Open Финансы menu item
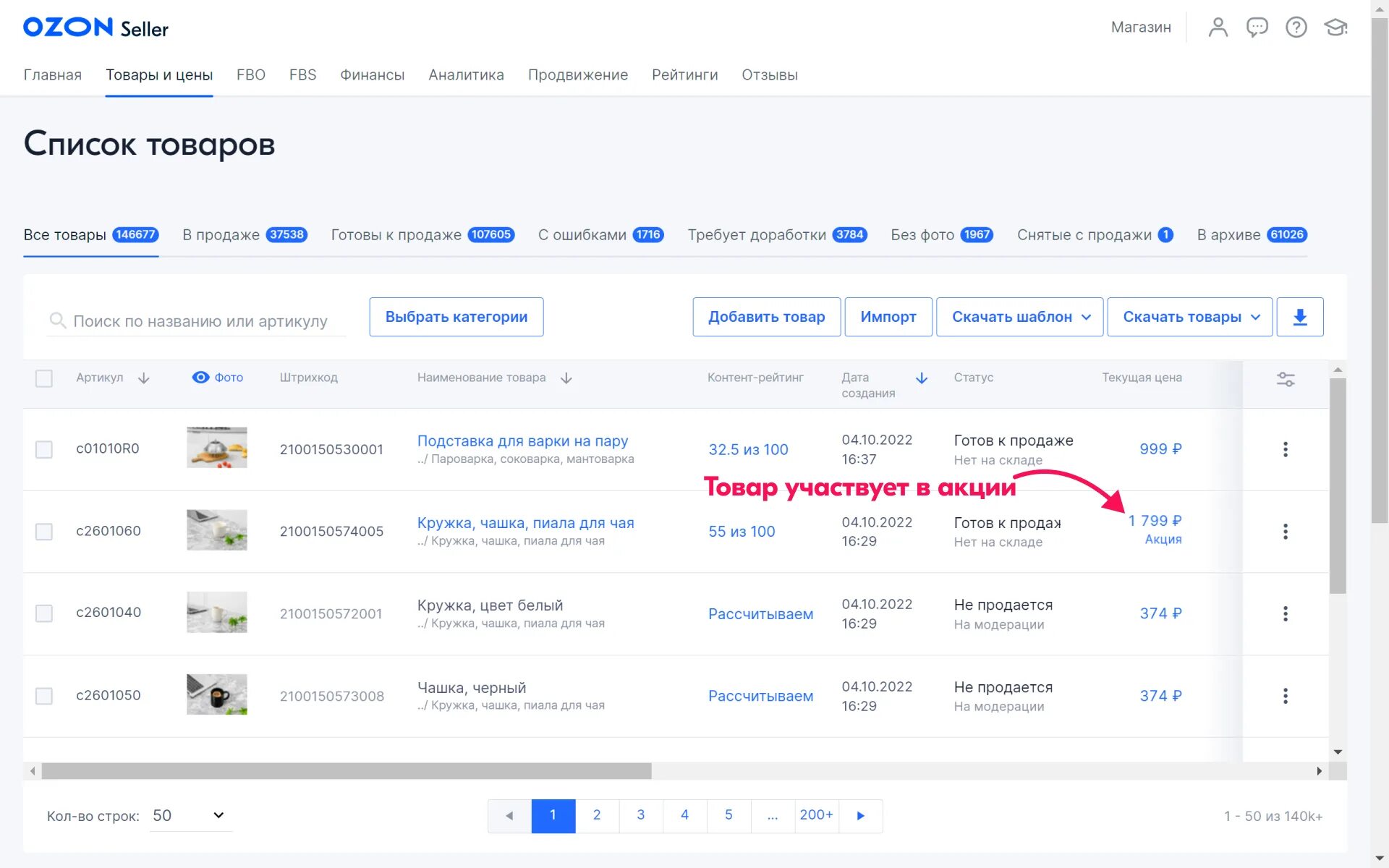The height and width of the screenshot is (868, 1389). (373, 75)
